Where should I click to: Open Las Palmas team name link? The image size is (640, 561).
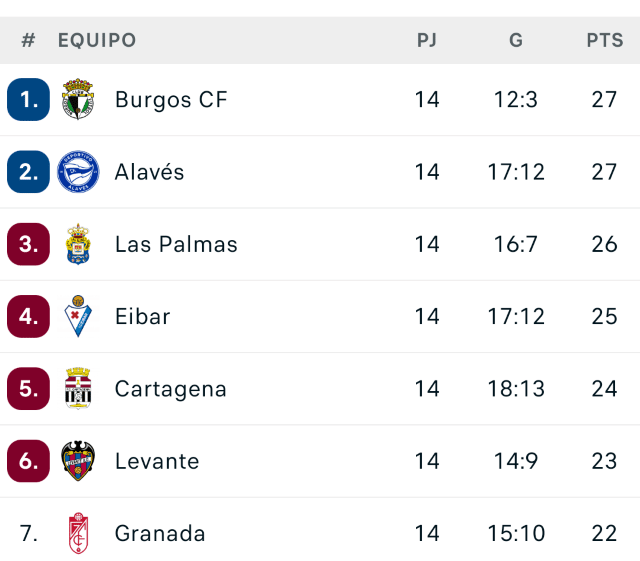point(176,244)
